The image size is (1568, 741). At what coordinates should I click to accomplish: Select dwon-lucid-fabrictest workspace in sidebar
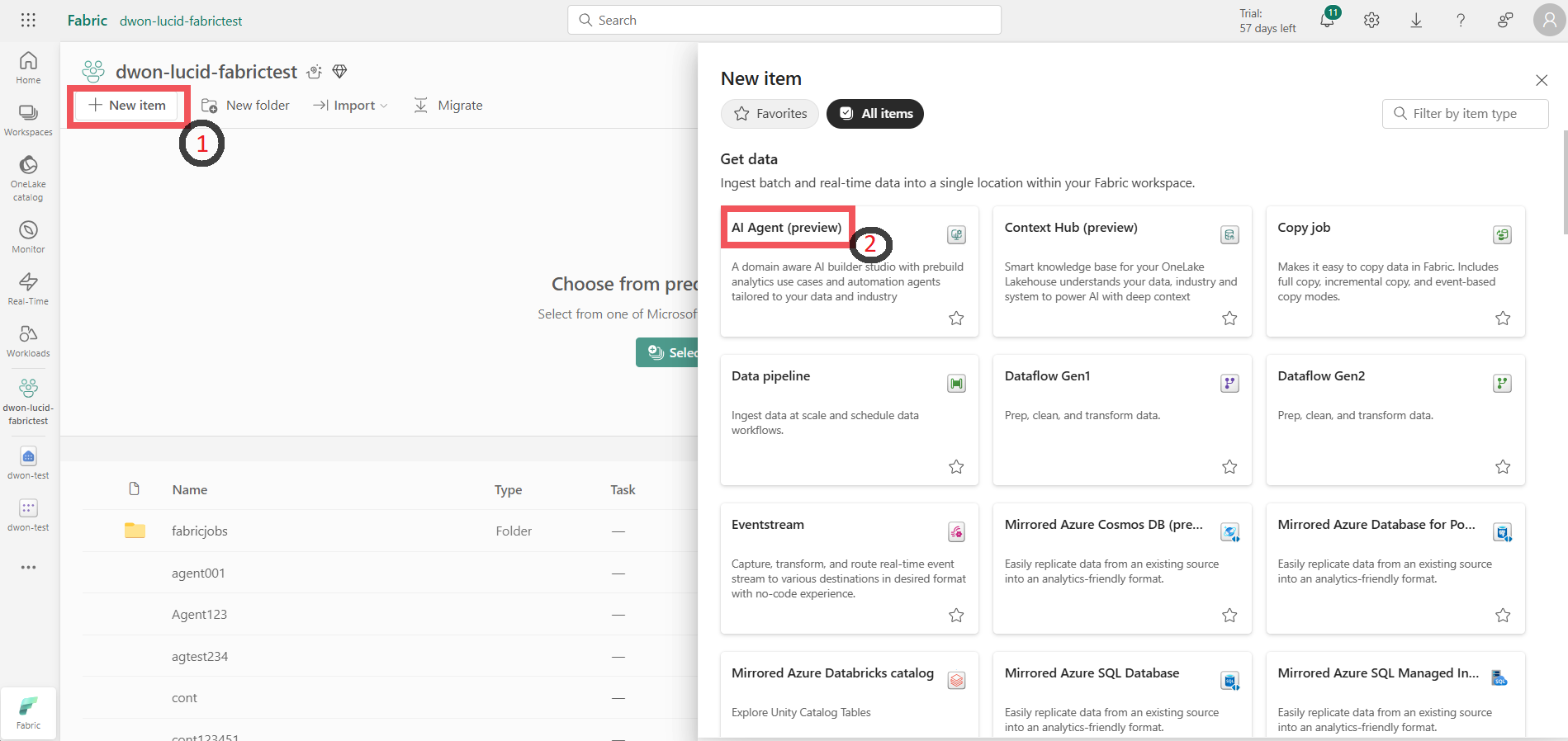[28, 402]
